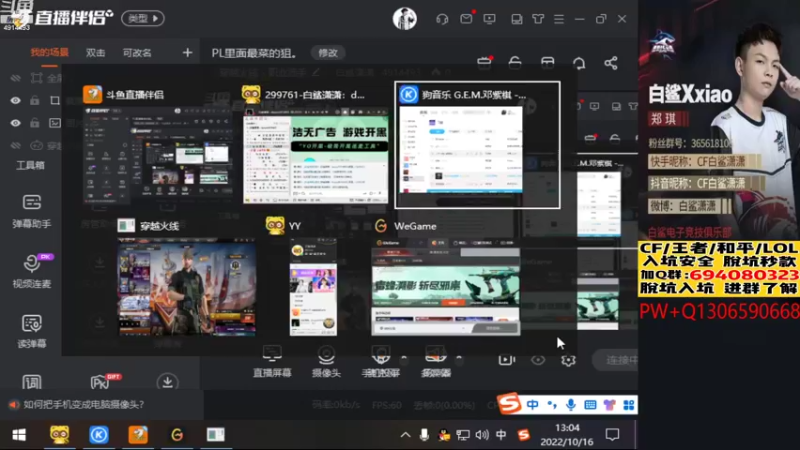
Task: Open the Sogou soft keyboard icon
Action: coord(590,405)
